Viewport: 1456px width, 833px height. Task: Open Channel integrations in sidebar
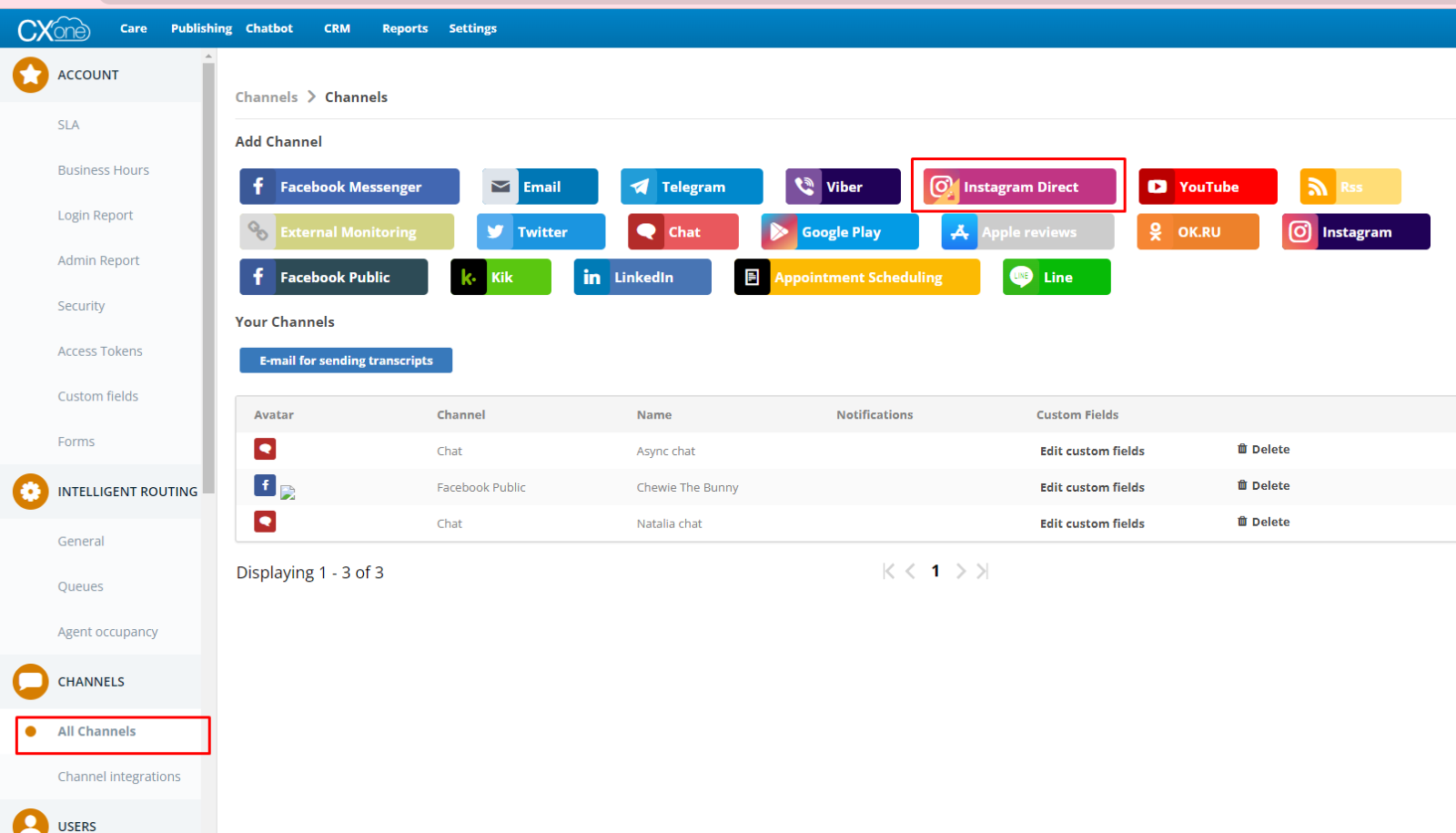click(x=119, y=777)
